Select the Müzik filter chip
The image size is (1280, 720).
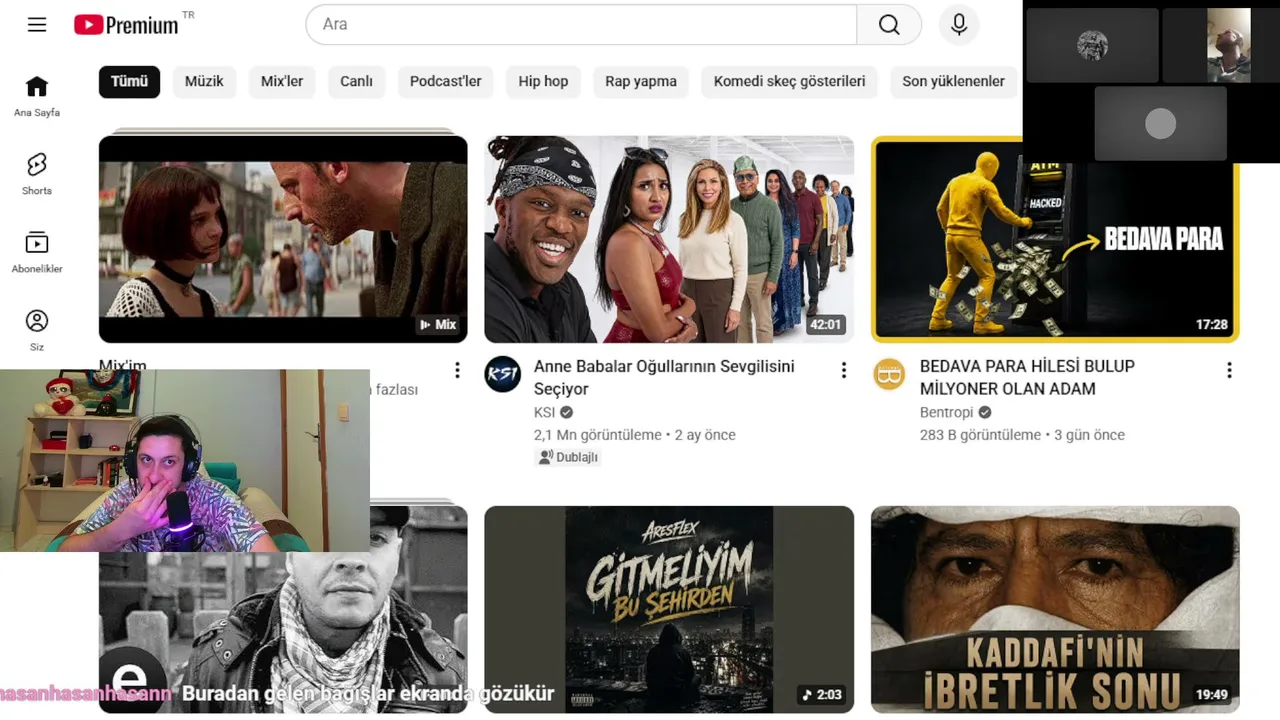[x=204, y=81]
